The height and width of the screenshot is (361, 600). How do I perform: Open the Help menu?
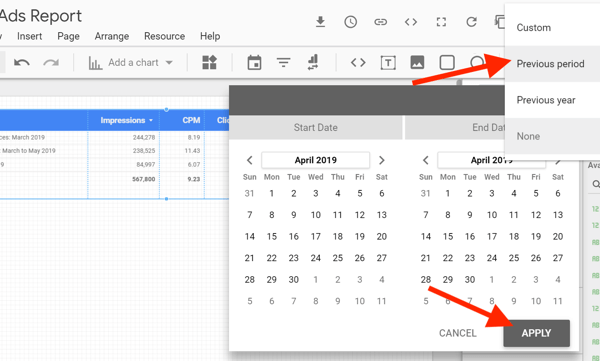210,36
